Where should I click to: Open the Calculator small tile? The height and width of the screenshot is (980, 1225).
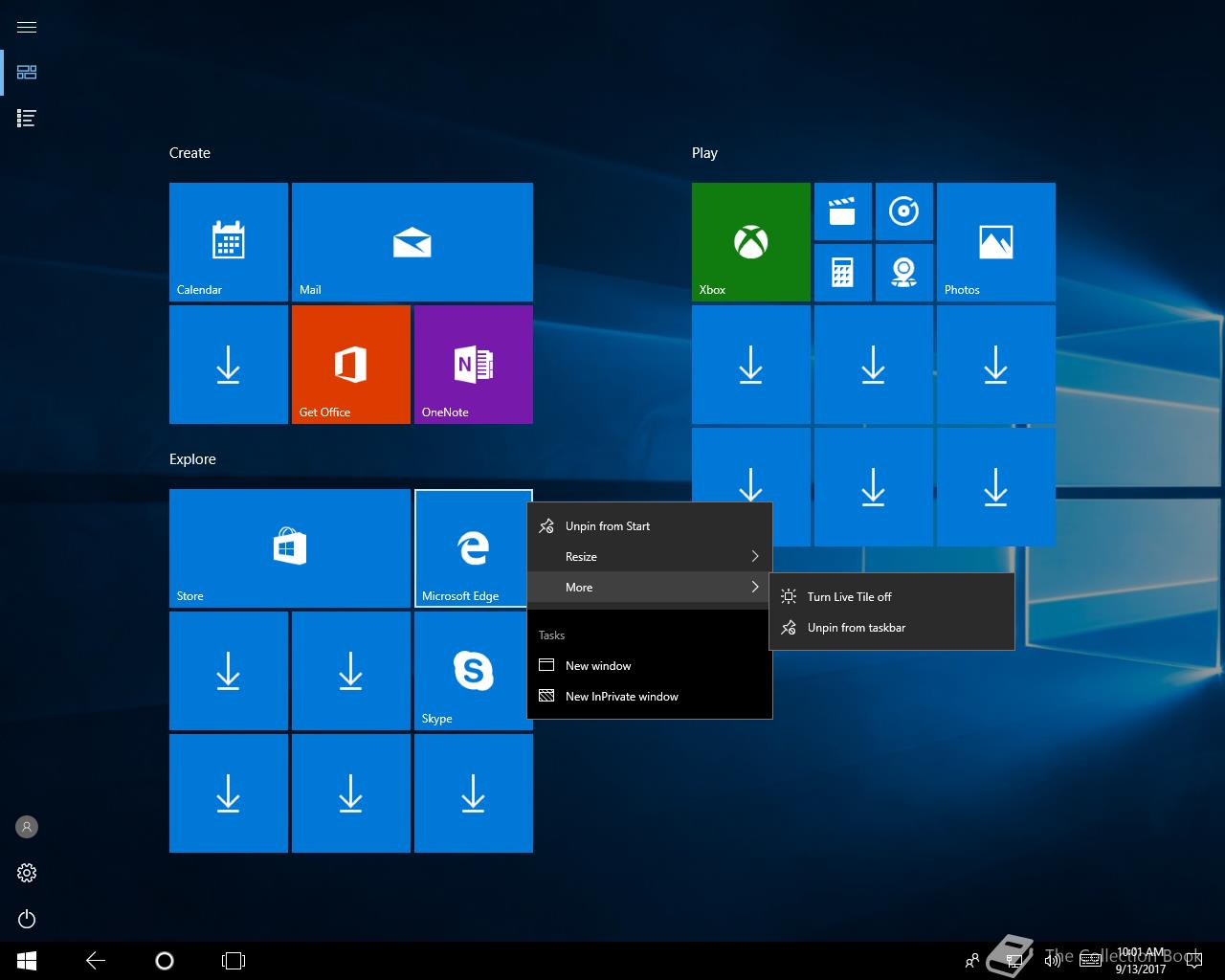click(x=843, y=273)
